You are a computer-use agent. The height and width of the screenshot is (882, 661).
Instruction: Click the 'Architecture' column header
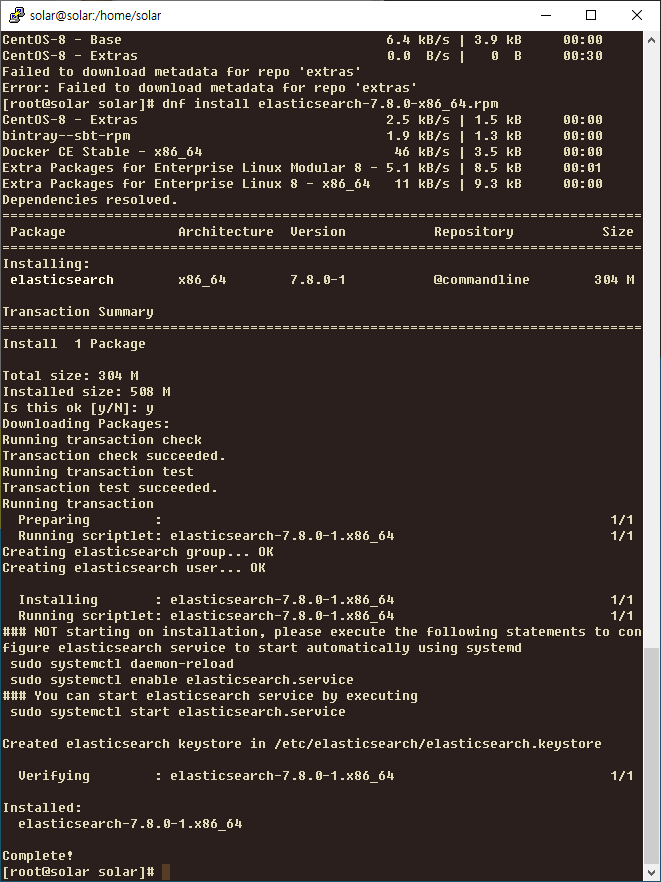pos(226,232)
